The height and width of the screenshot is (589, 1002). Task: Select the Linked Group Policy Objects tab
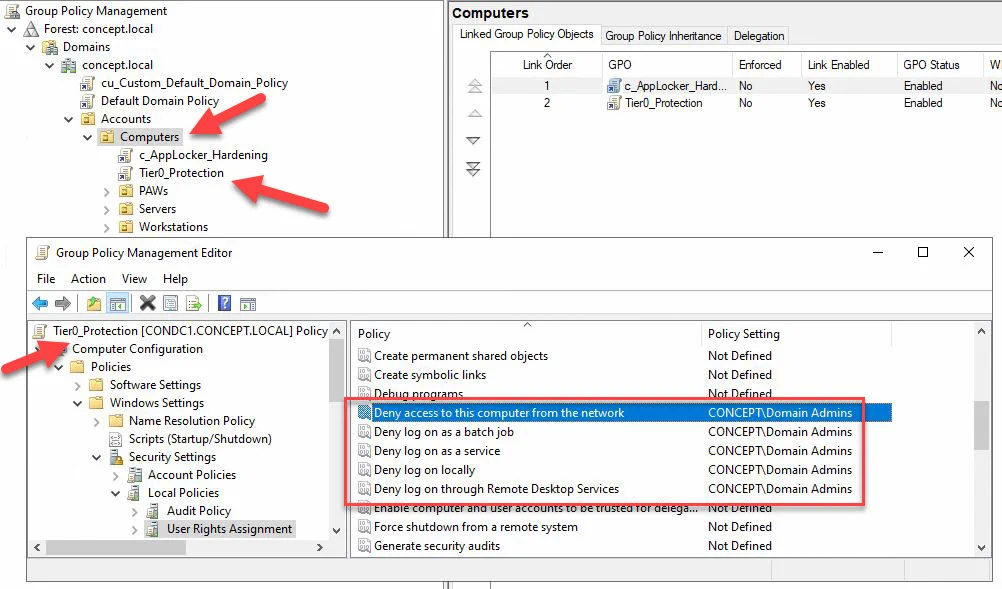tap(527, 34)
